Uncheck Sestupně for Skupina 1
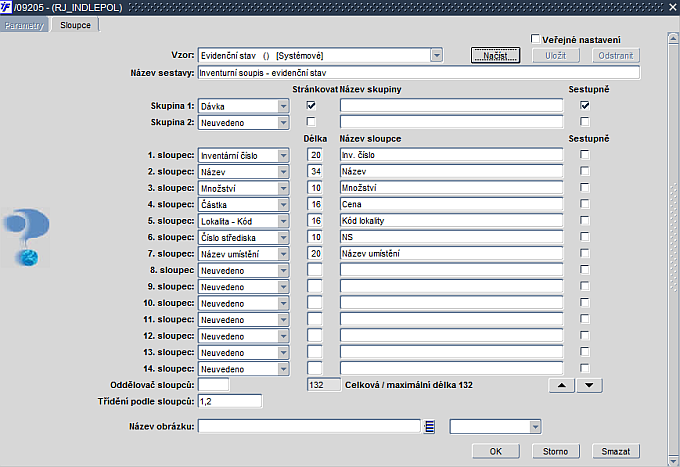This screenshot has height=467, width=680. click(585, 105)
